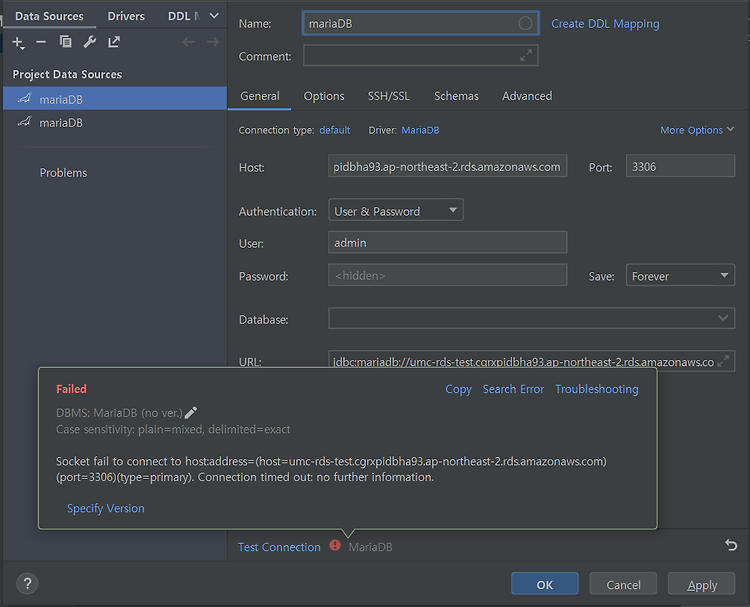This screenshot has width=750, height=607.
Task: Select the highlighted mariaDB data source
Action: coord(115,99)
